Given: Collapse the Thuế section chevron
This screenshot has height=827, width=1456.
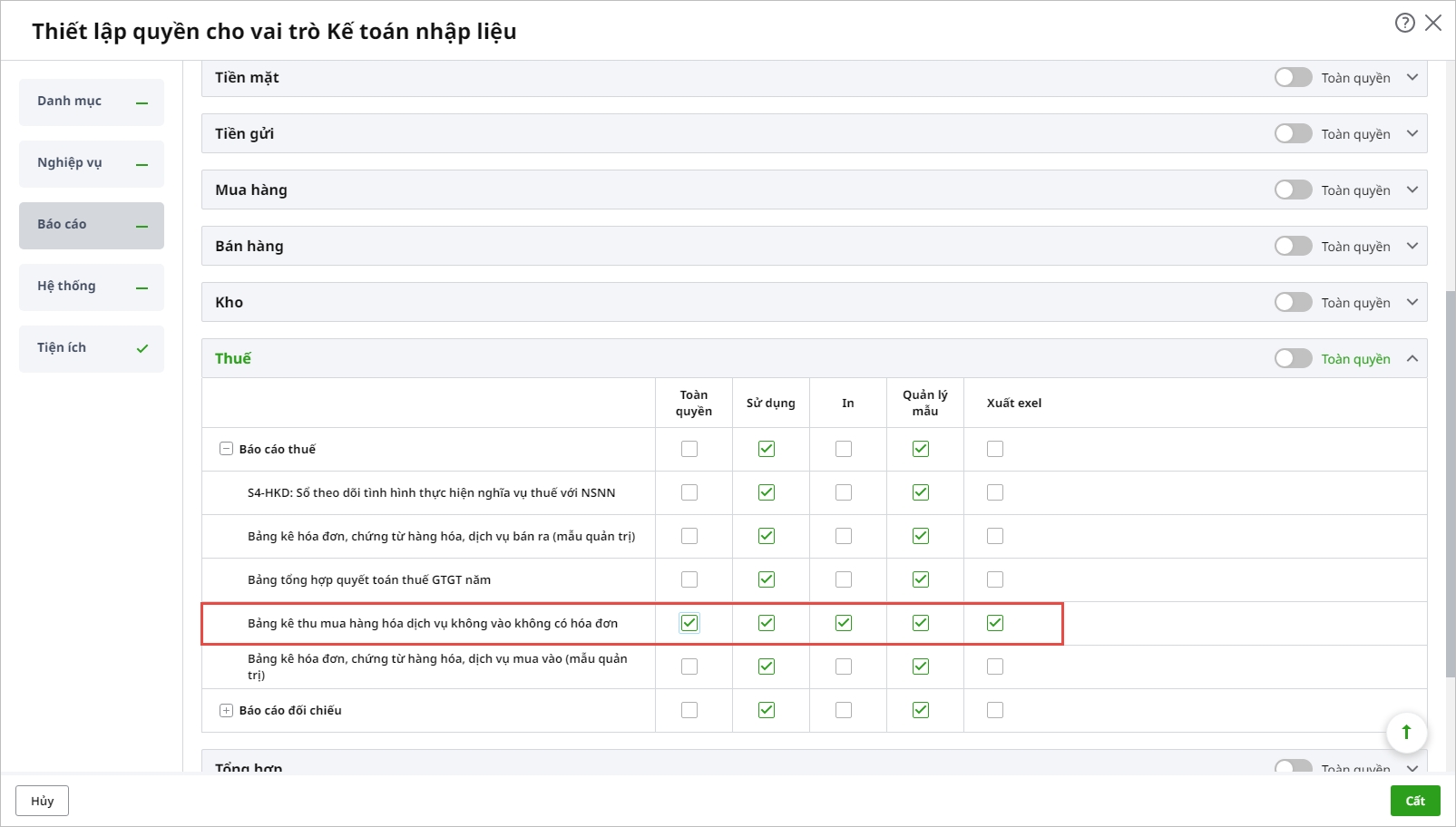Looking at the screenshot, I should (1412, 359).
